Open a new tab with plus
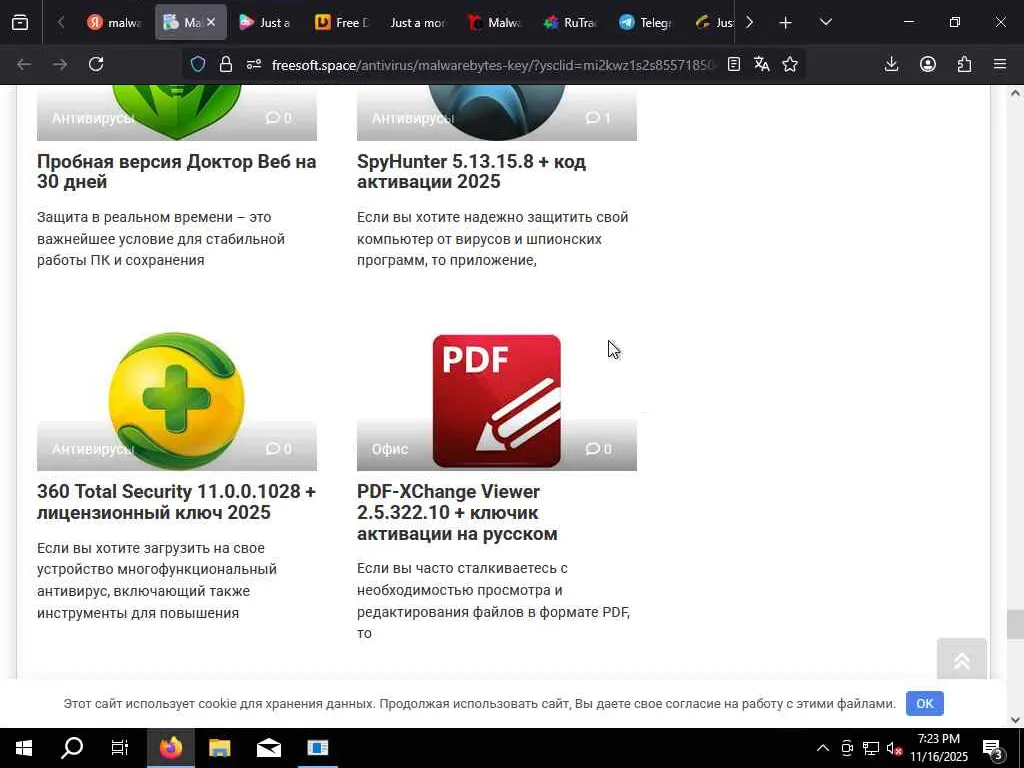This screenshot has width=1024, height=768. pyautogui.click(x=786, y=23)
